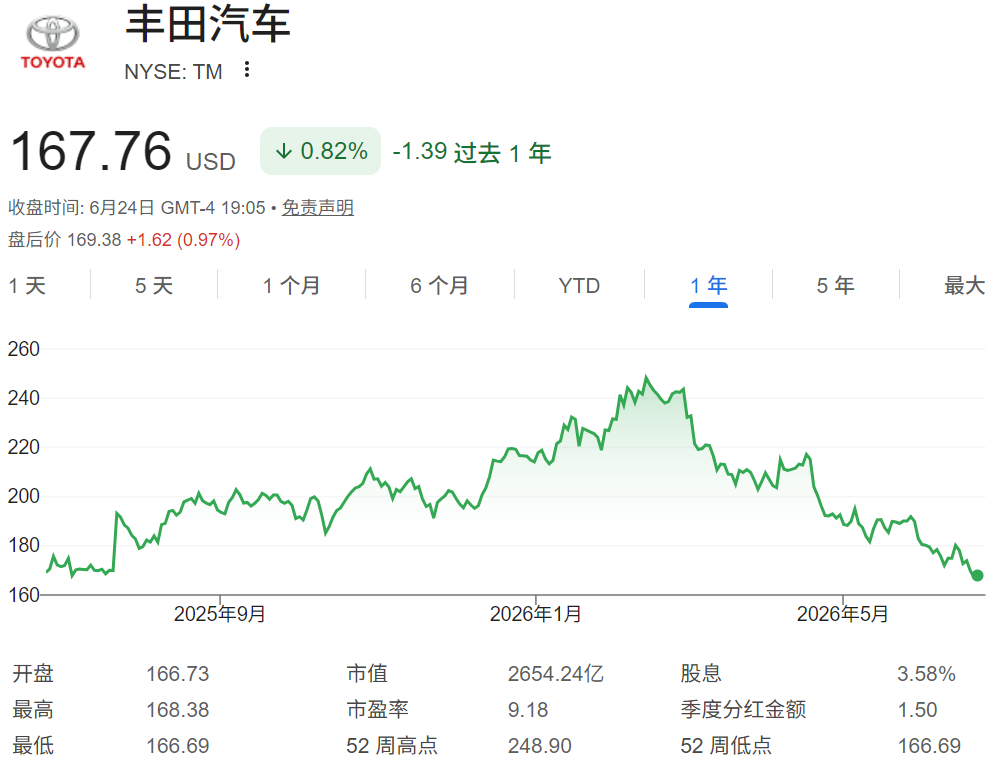
Task: Click the 丰田汽车 company title
Action: tap(207, 24)
